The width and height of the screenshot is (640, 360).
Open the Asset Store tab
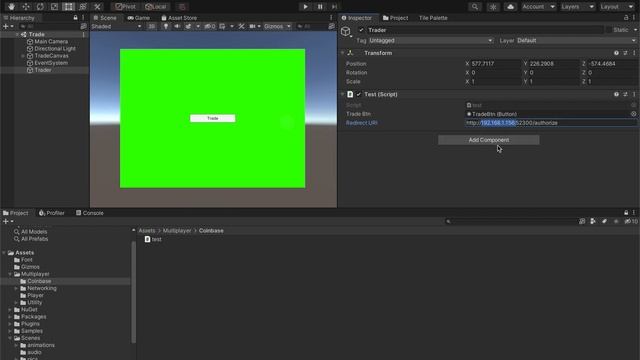(x=179, y=18)
